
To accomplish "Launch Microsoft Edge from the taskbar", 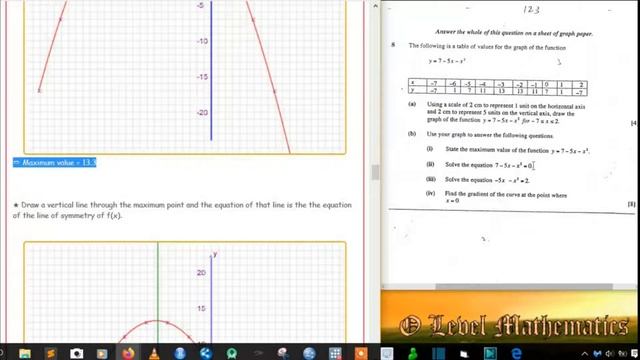I will tap(516, 353).
